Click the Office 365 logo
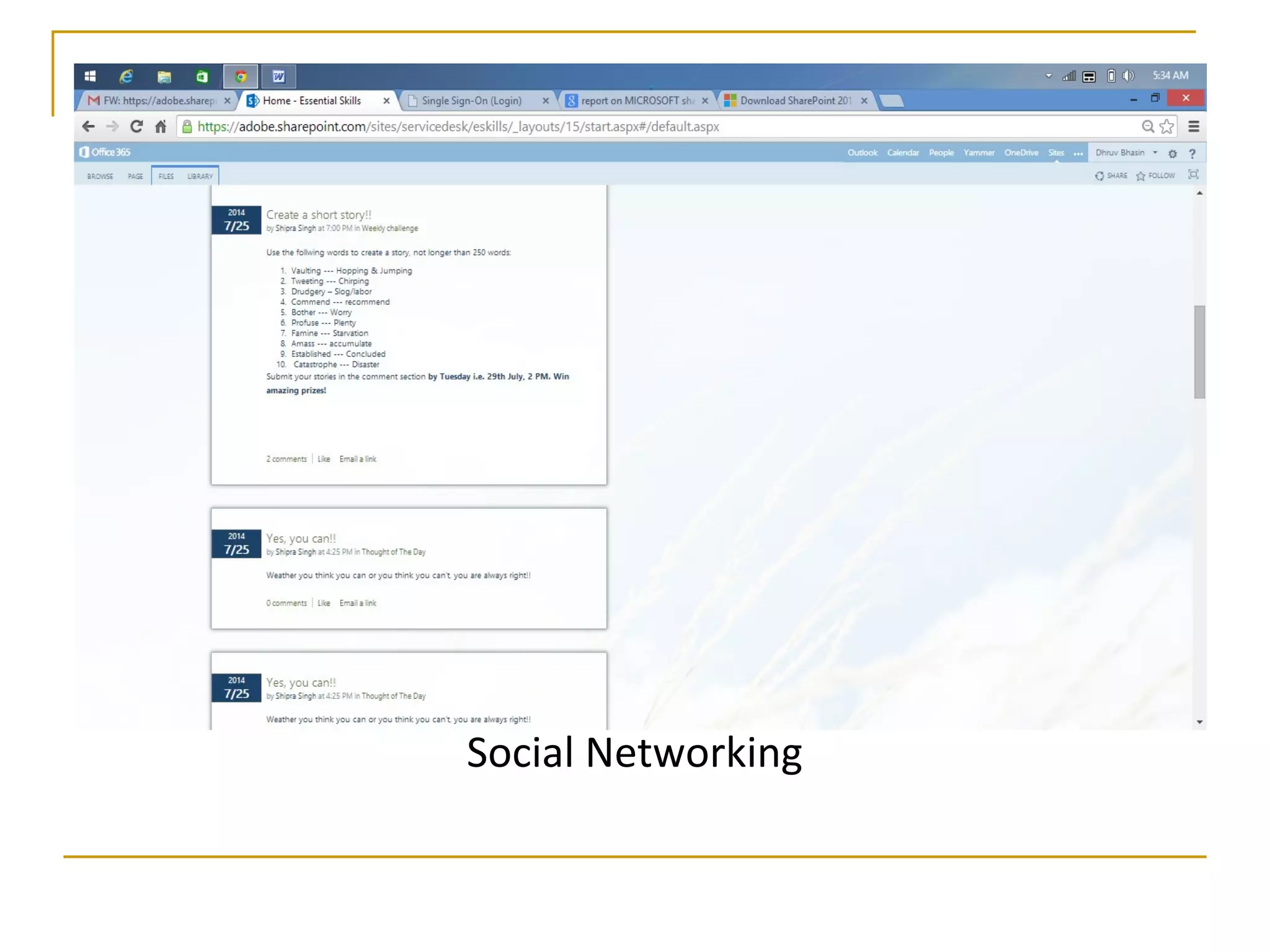This screenshot has height=952, width=1270. (105, 152)
